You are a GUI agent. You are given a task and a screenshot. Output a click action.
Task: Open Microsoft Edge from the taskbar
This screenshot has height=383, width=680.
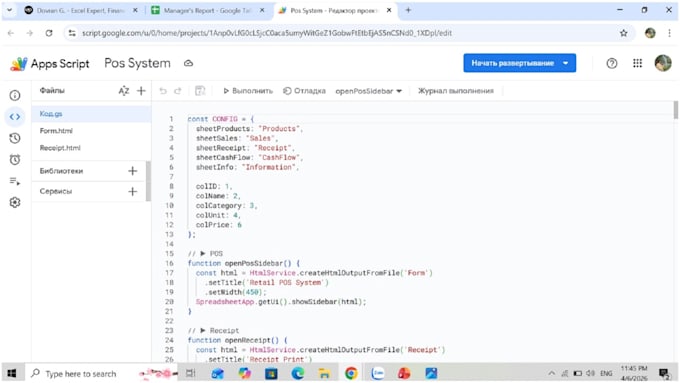298,373
